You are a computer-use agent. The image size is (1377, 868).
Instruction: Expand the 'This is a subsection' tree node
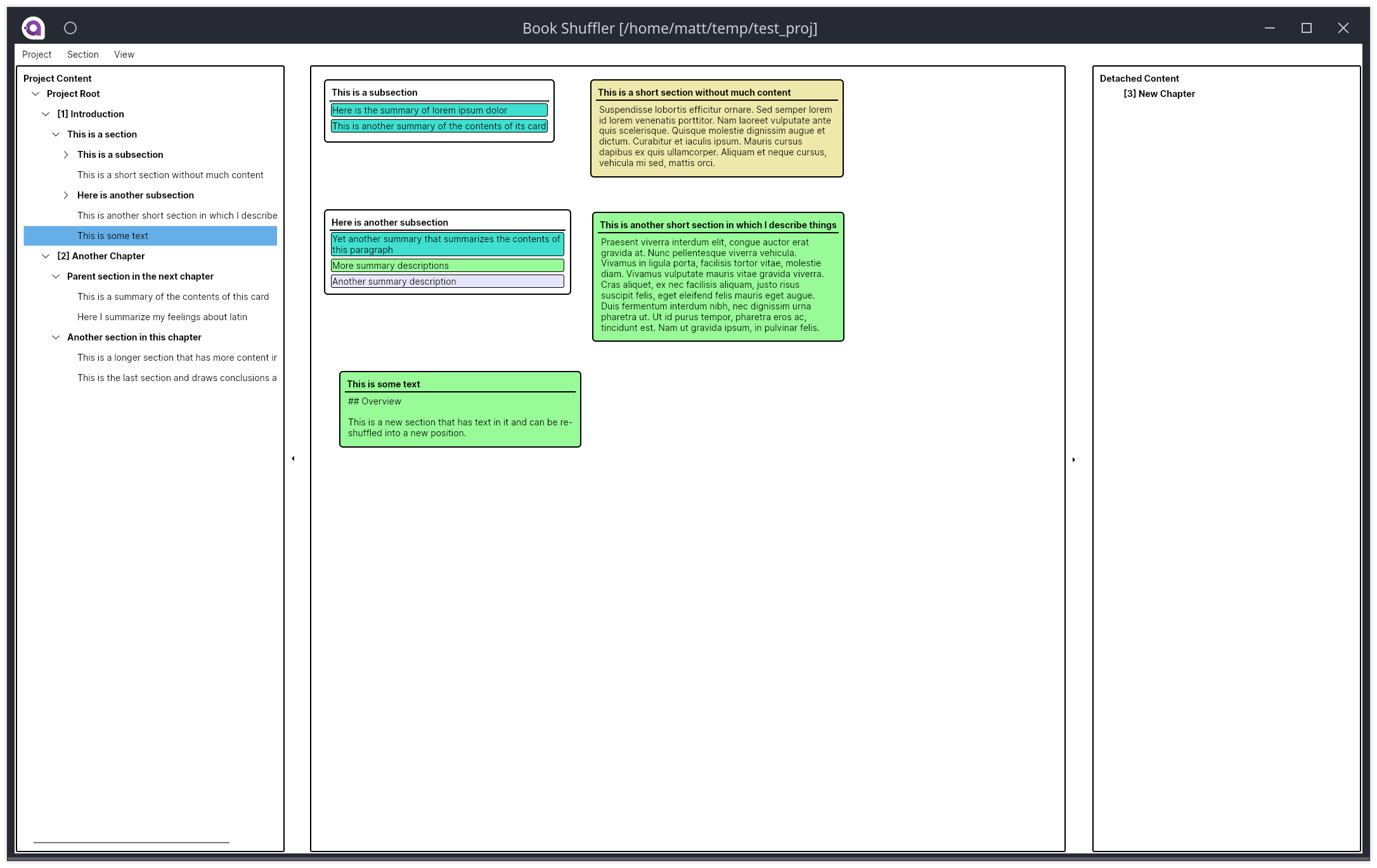pos(66,155)
